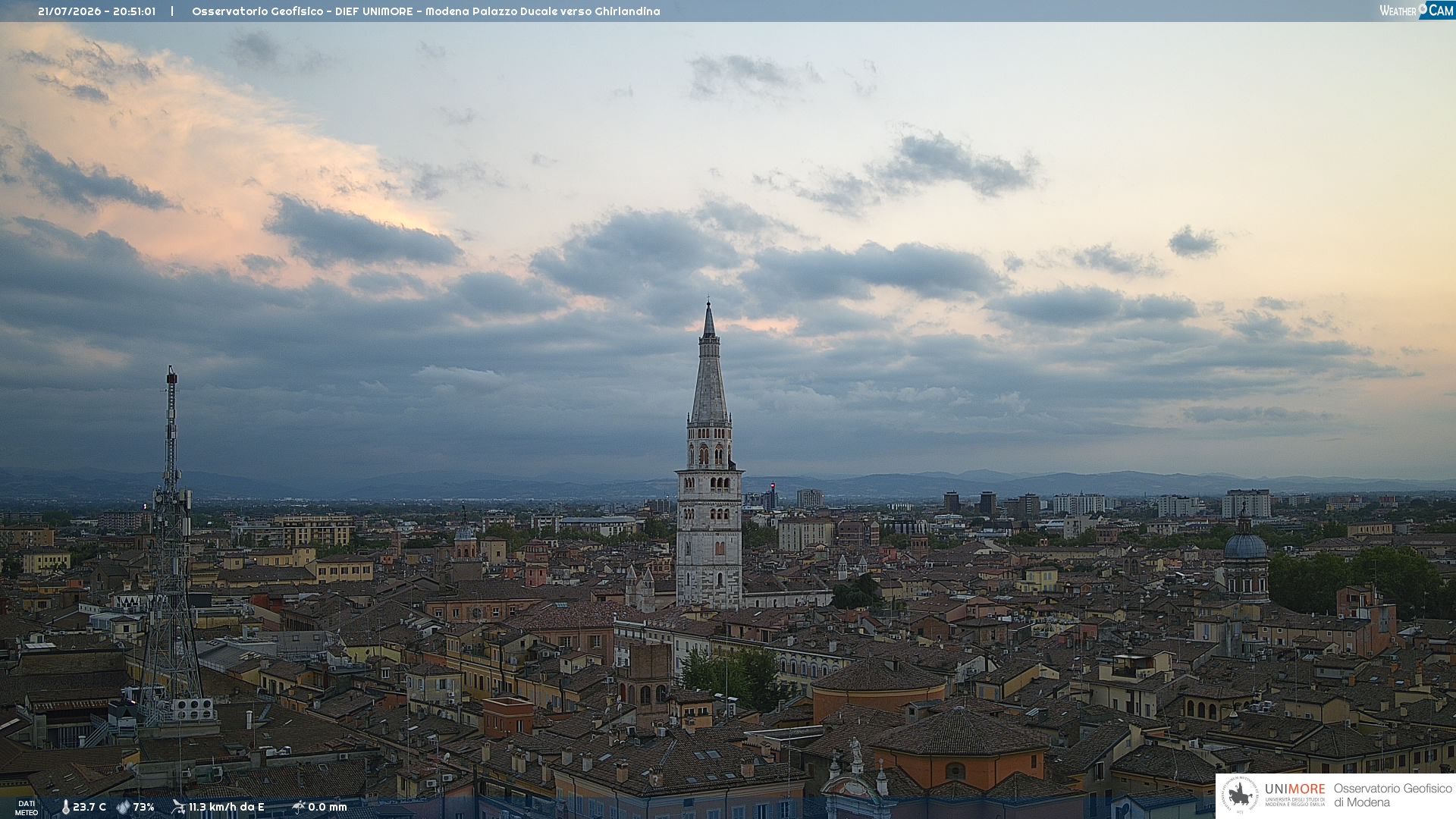Select the 73% humidity value

143,807
